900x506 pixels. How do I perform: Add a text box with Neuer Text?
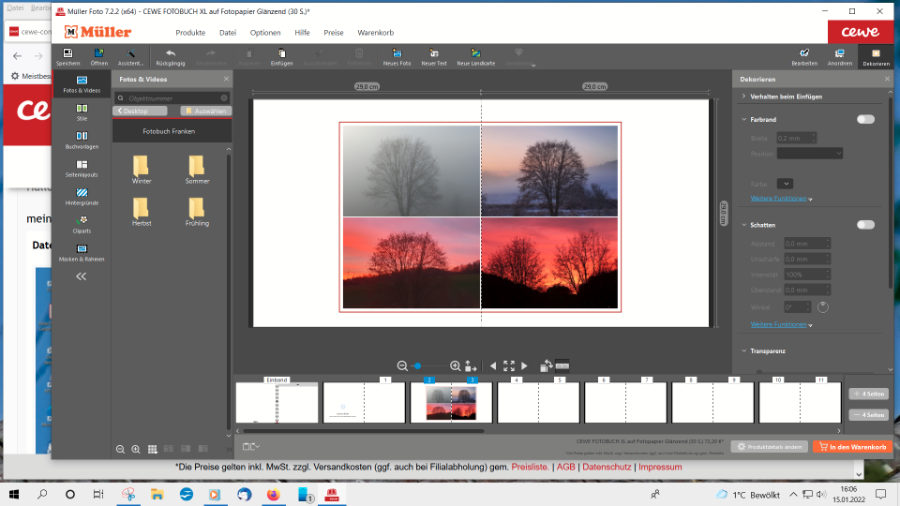tap(434, 56)
